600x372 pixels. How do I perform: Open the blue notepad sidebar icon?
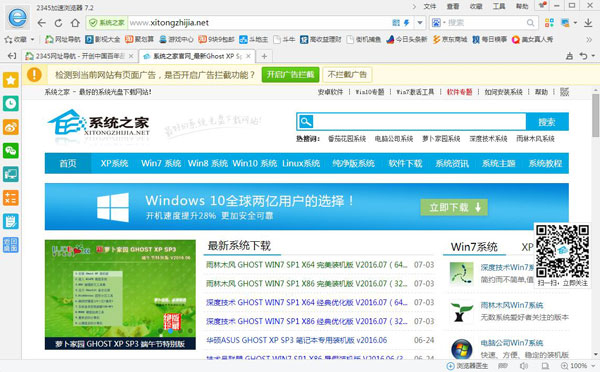coord(11,222)
